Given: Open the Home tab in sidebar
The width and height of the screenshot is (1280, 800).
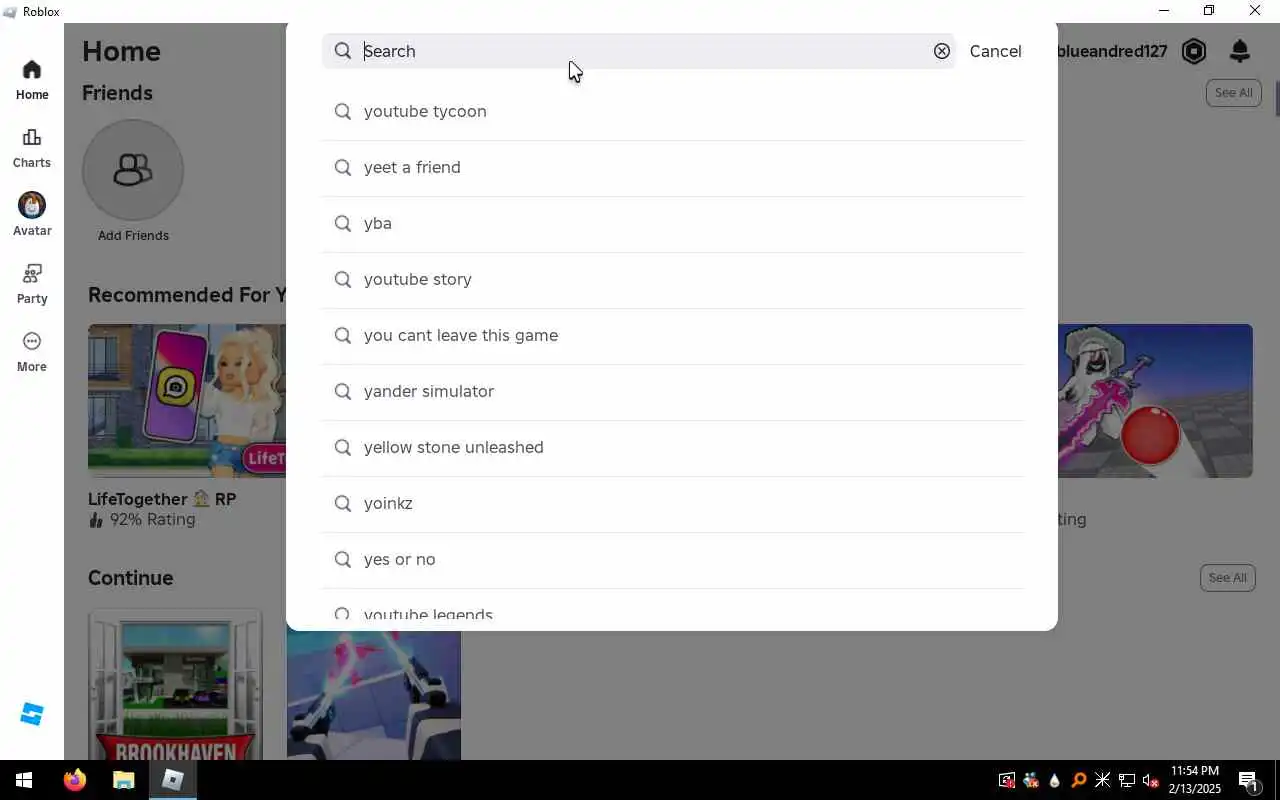Looking at the screenshot, I should 32,80.
